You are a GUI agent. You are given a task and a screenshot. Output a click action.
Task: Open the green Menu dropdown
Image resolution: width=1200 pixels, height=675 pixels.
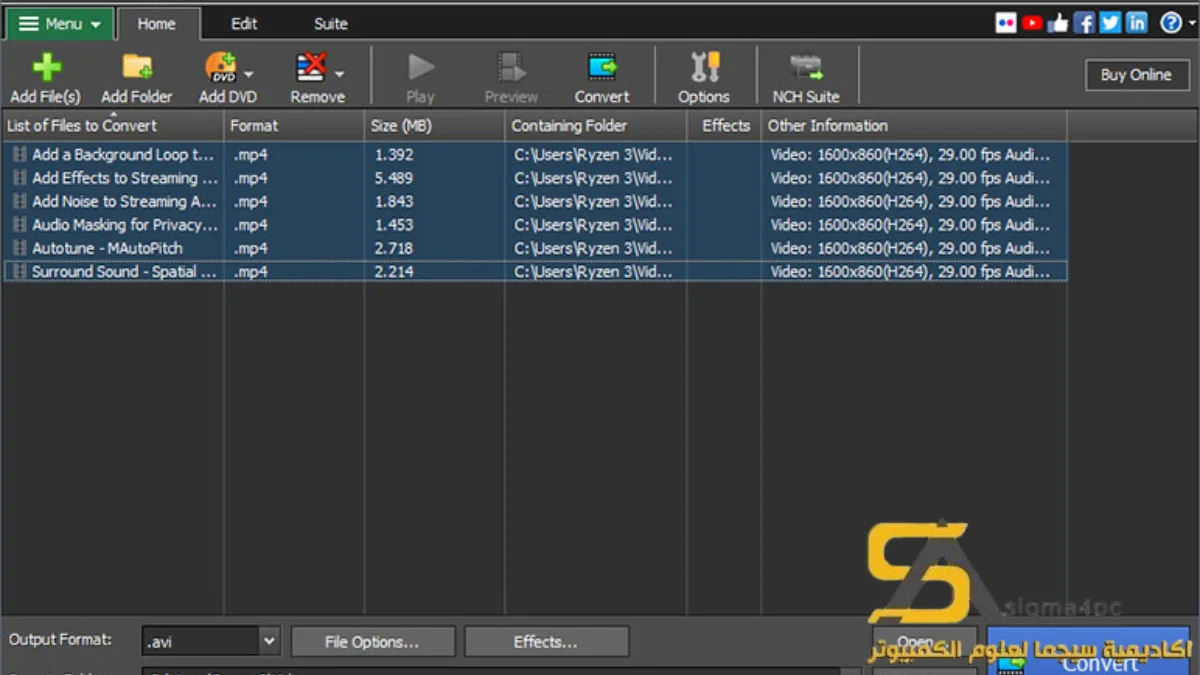[60, 24]
